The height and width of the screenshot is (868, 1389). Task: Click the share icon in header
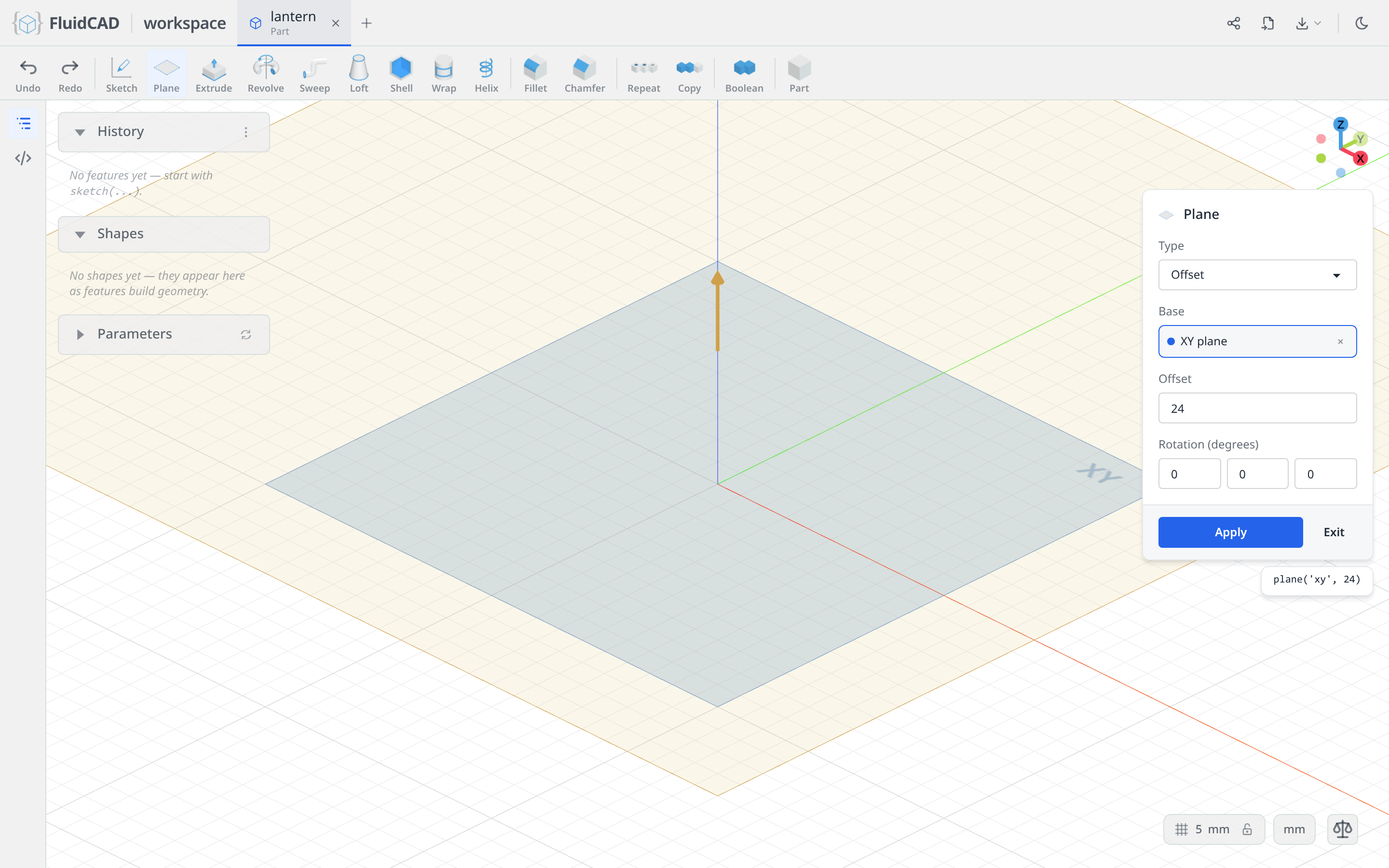click(x=1233, y=23)
